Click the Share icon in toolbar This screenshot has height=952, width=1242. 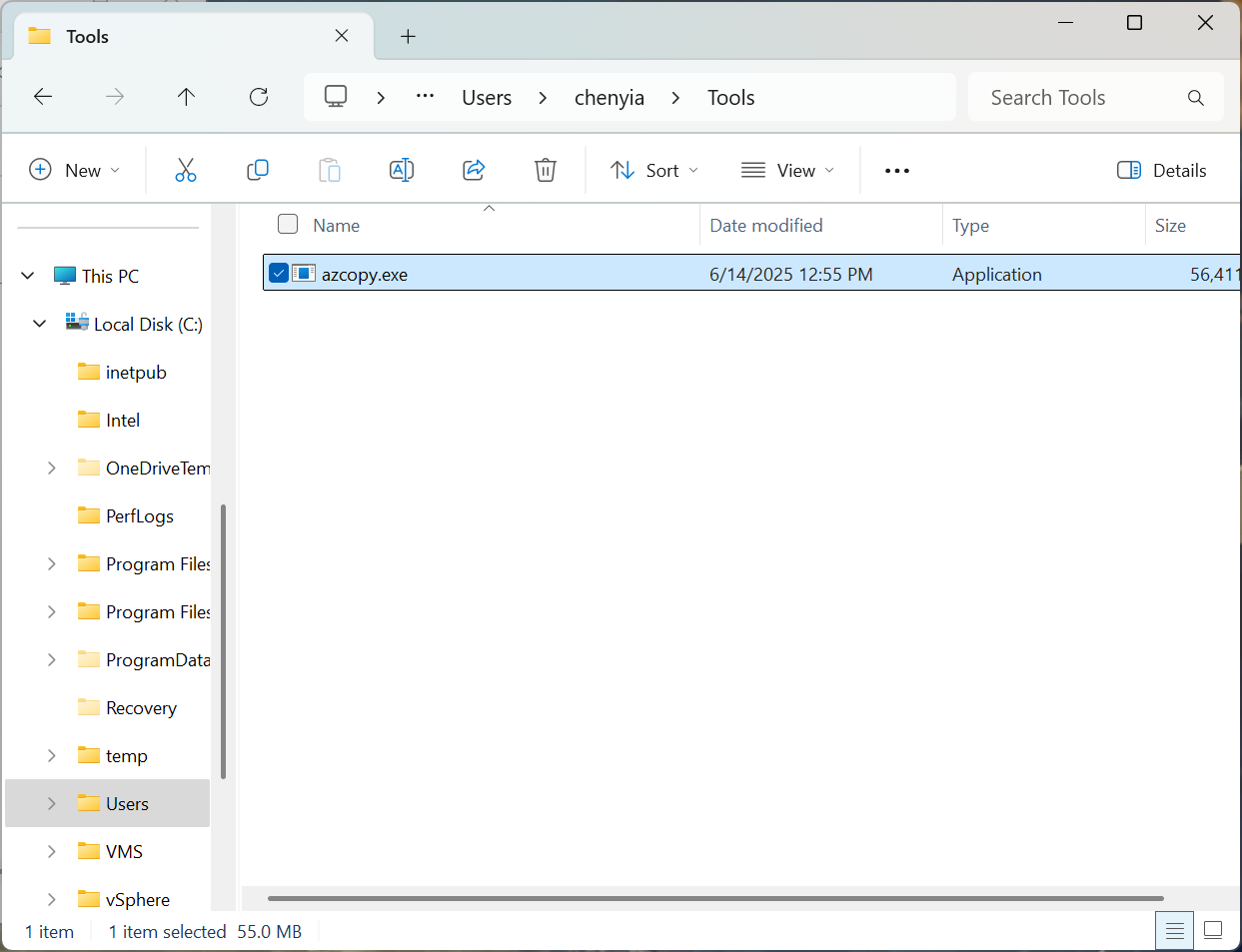474,170
